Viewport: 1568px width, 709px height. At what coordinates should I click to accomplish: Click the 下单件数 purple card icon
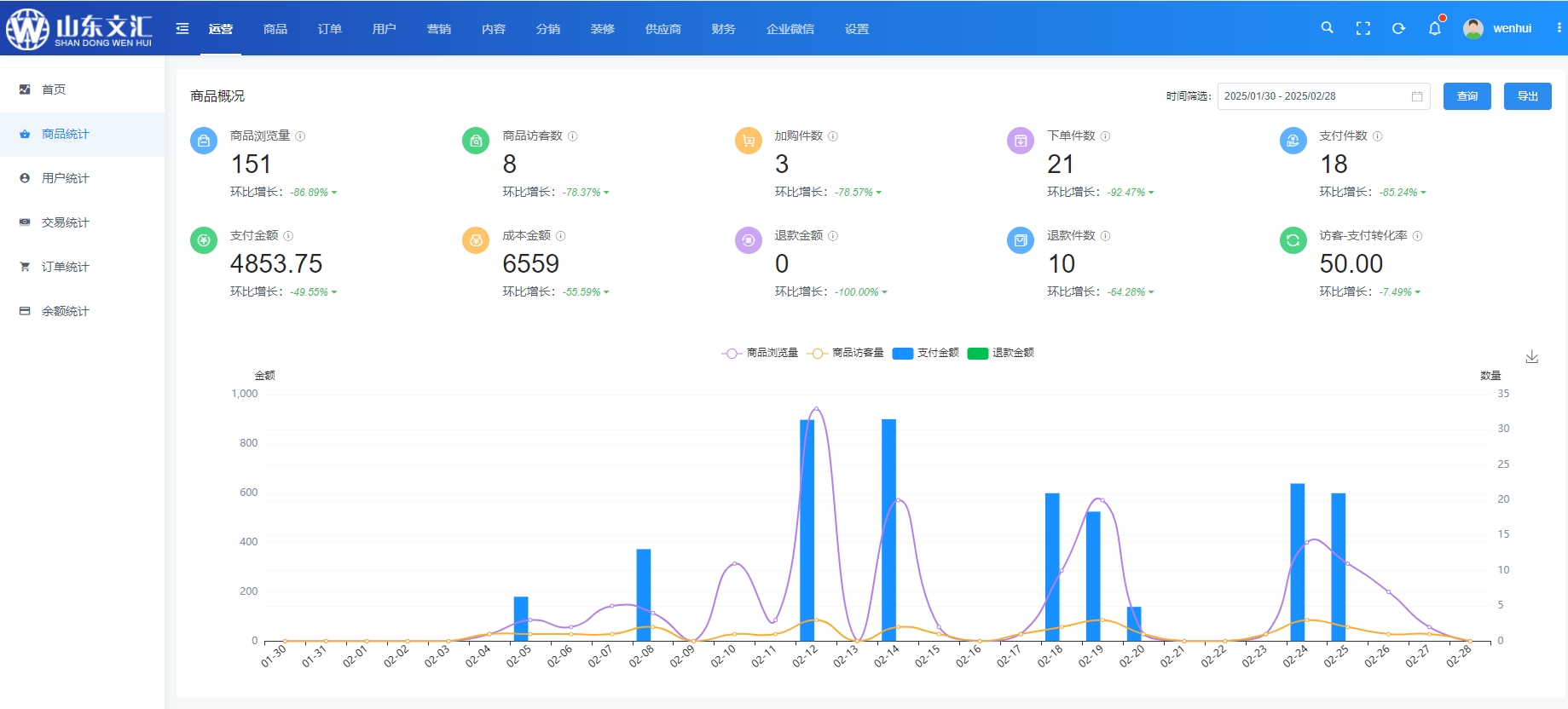[x=1021, y=141]
